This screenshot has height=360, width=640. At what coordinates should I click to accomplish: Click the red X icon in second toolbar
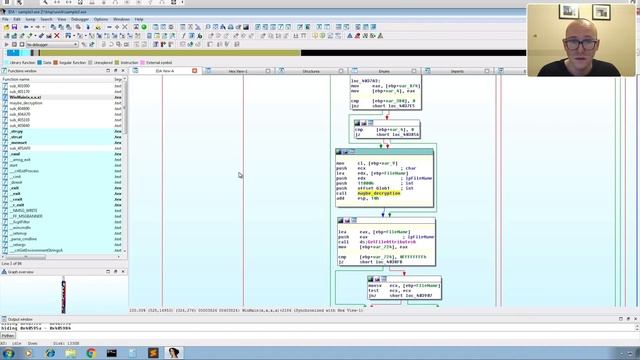coord(57,36)
